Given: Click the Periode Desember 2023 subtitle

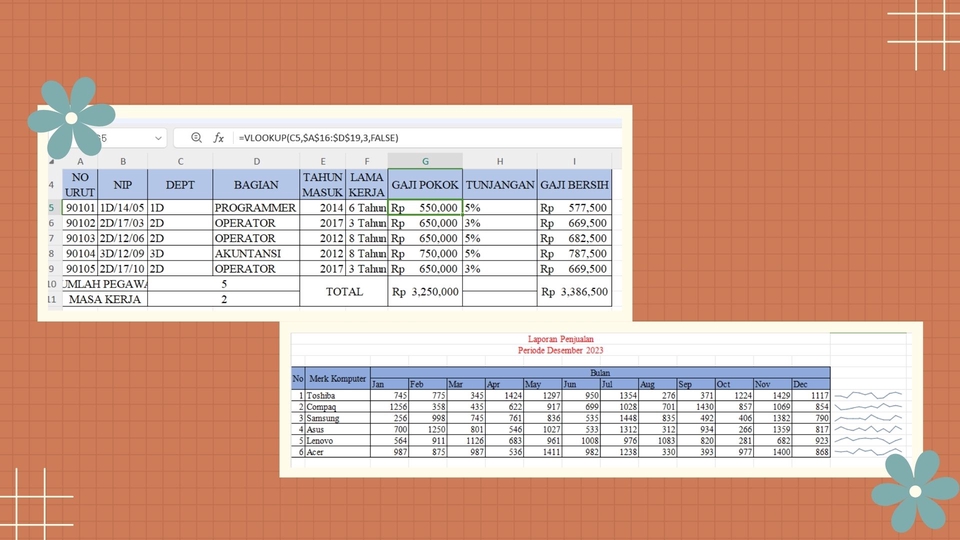Looking at the screenshot, I should click(560, 350).
